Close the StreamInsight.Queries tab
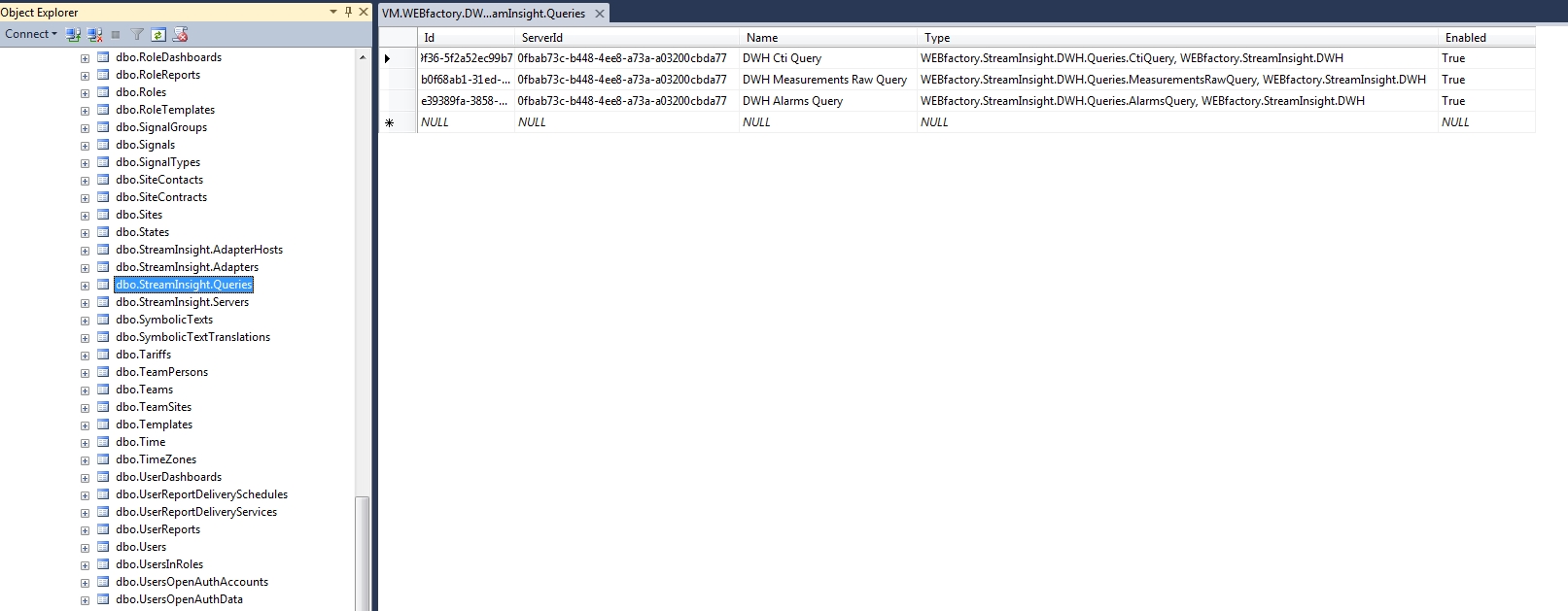This screenshot has width=1568, height=611. coord(600,14)
